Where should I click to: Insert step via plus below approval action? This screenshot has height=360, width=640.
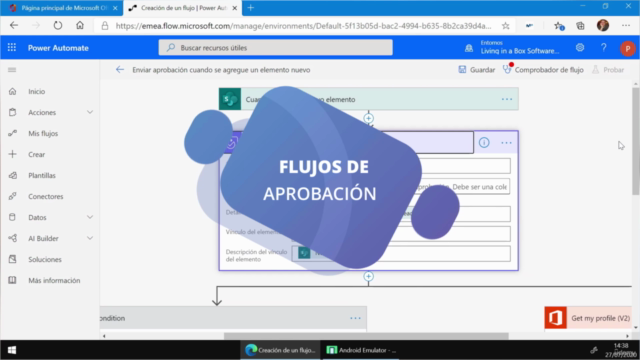[x=368, y=277]
